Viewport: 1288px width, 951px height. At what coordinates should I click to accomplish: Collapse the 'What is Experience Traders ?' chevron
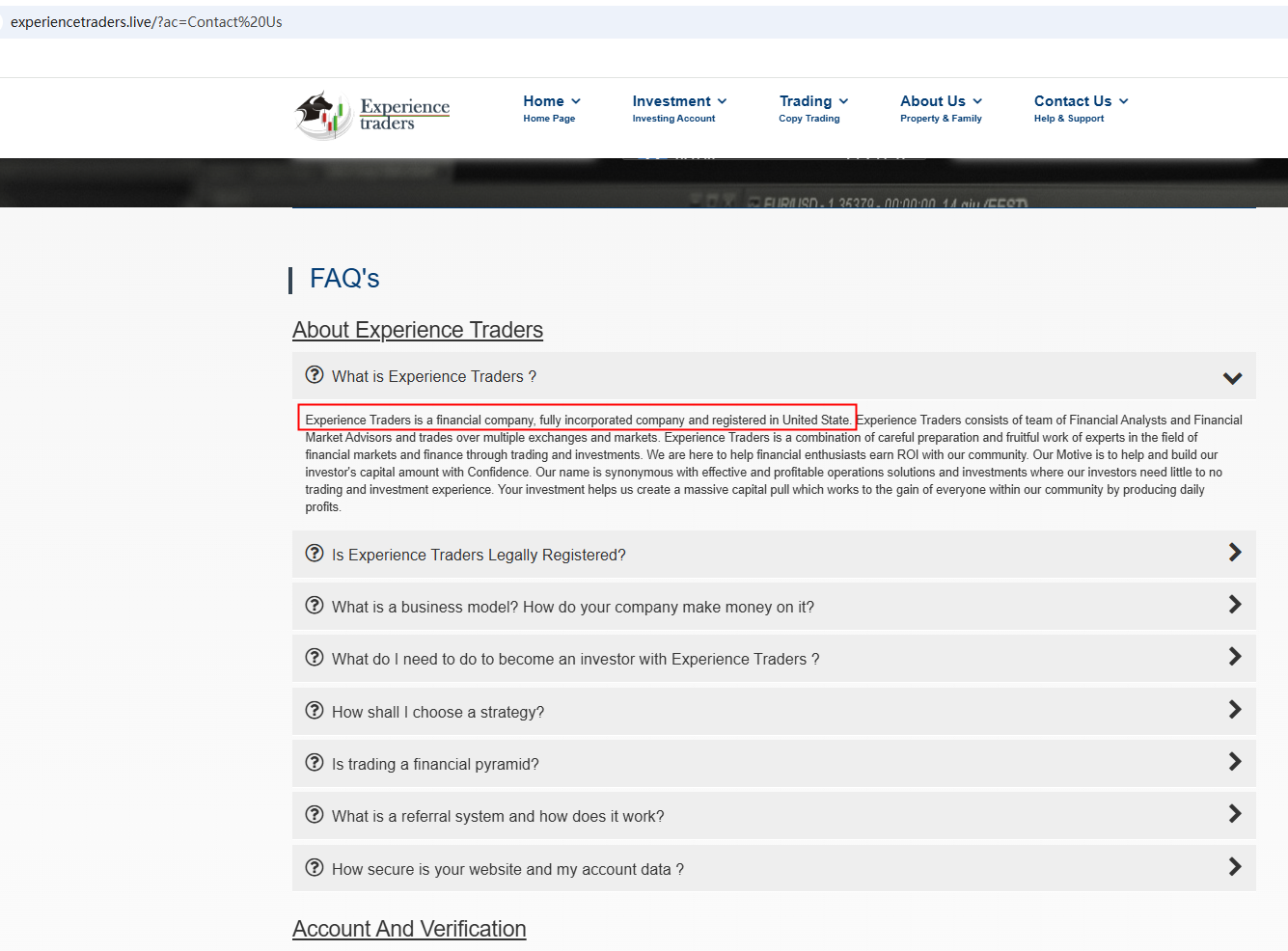click(1232, 378)
